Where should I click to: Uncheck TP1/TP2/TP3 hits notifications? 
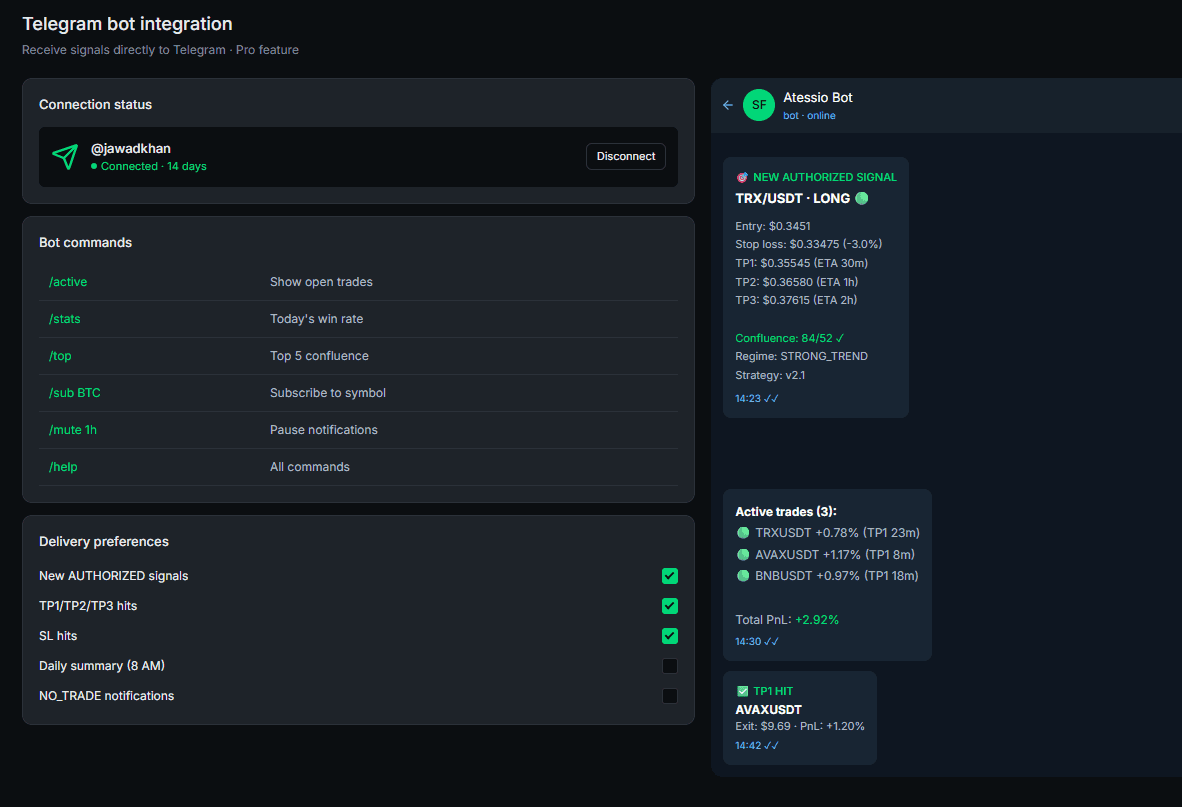click(669, 606)
